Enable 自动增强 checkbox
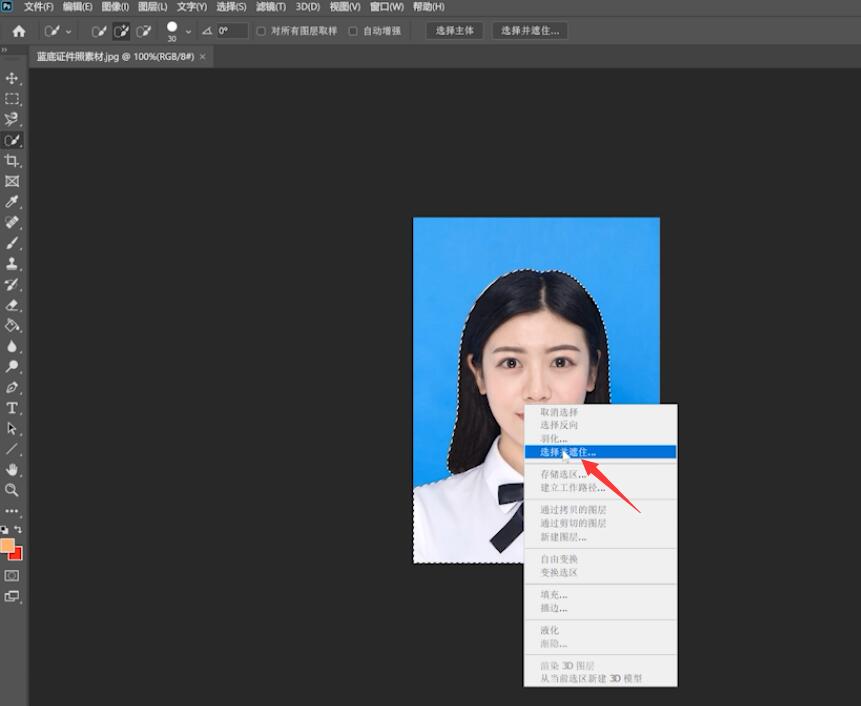The height and width of the screenshot is (706, 861). [x=353, y=31]
